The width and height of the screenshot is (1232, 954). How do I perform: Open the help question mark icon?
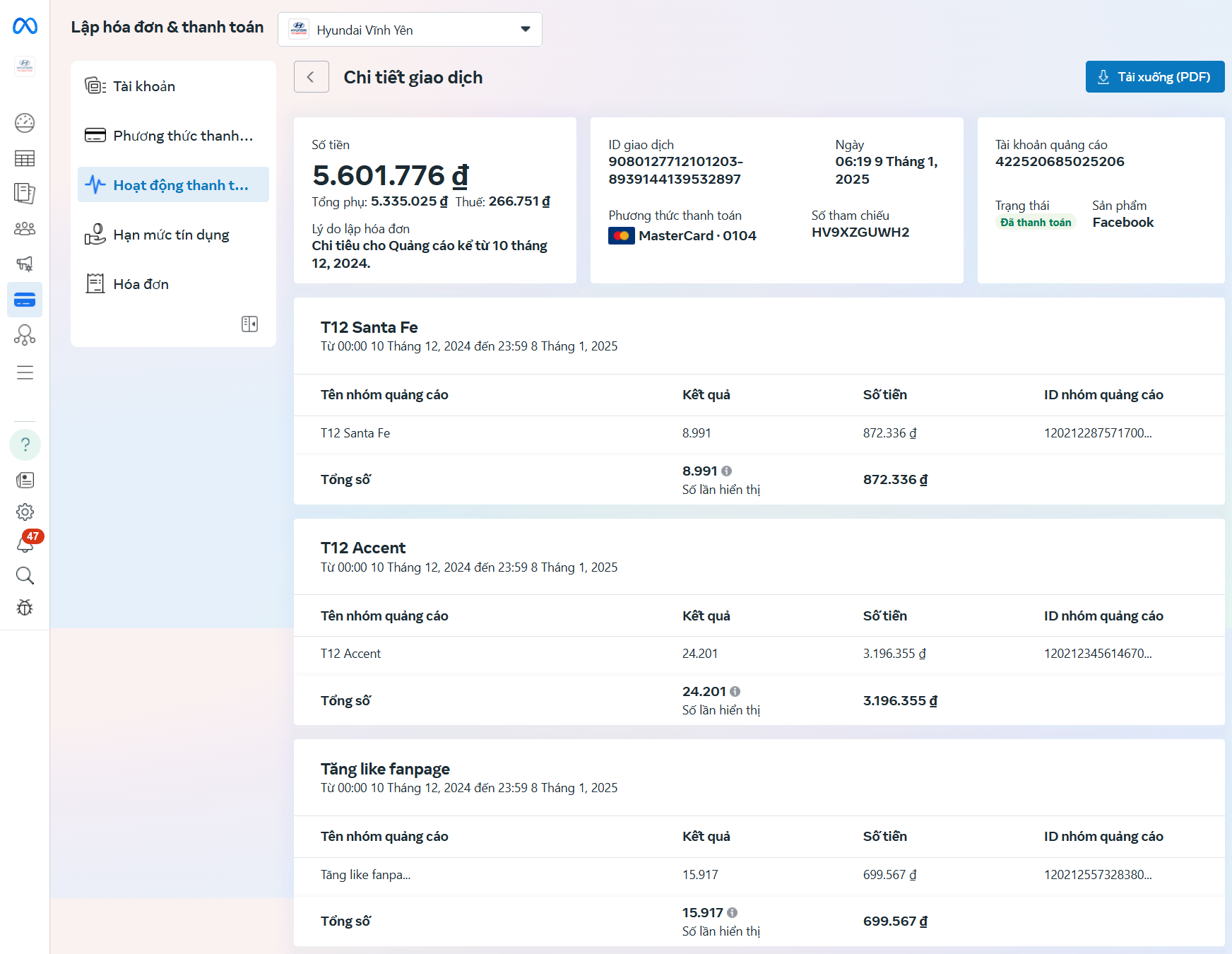[x=25, y=444]
